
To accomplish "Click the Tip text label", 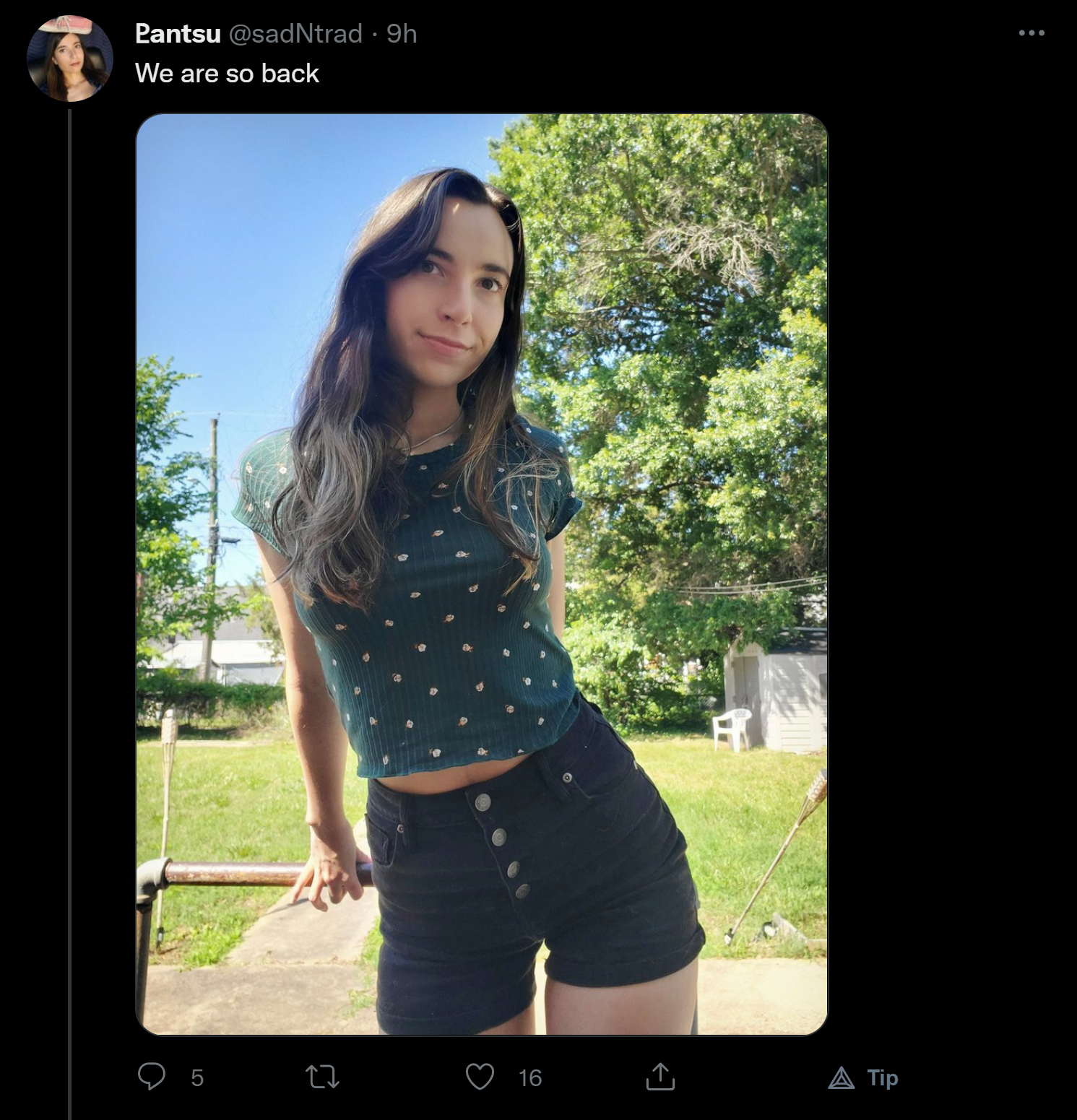I will click(x=883, y=1078).
